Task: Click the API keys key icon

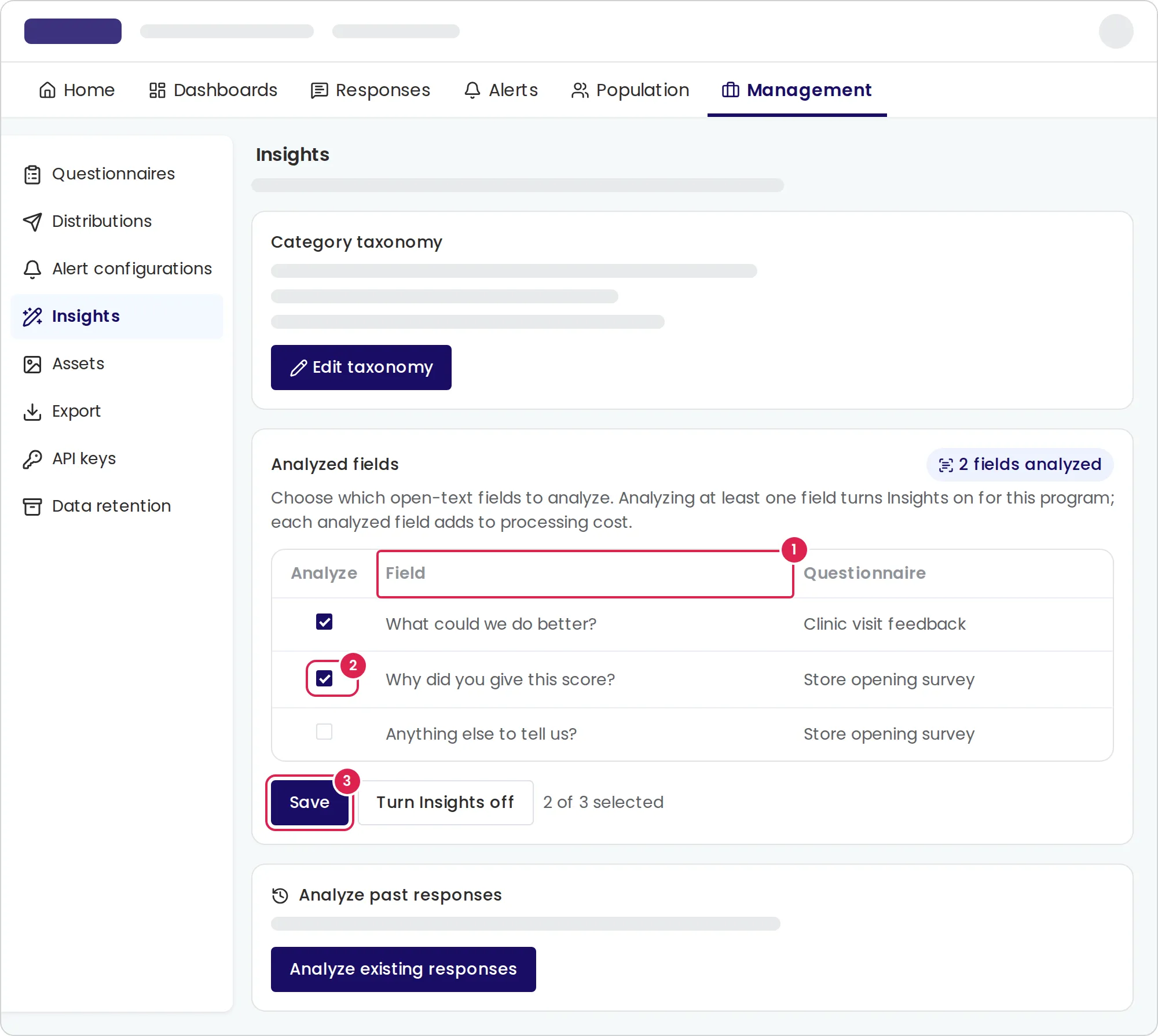Action: pyautogui.click(x=32, y=459)
